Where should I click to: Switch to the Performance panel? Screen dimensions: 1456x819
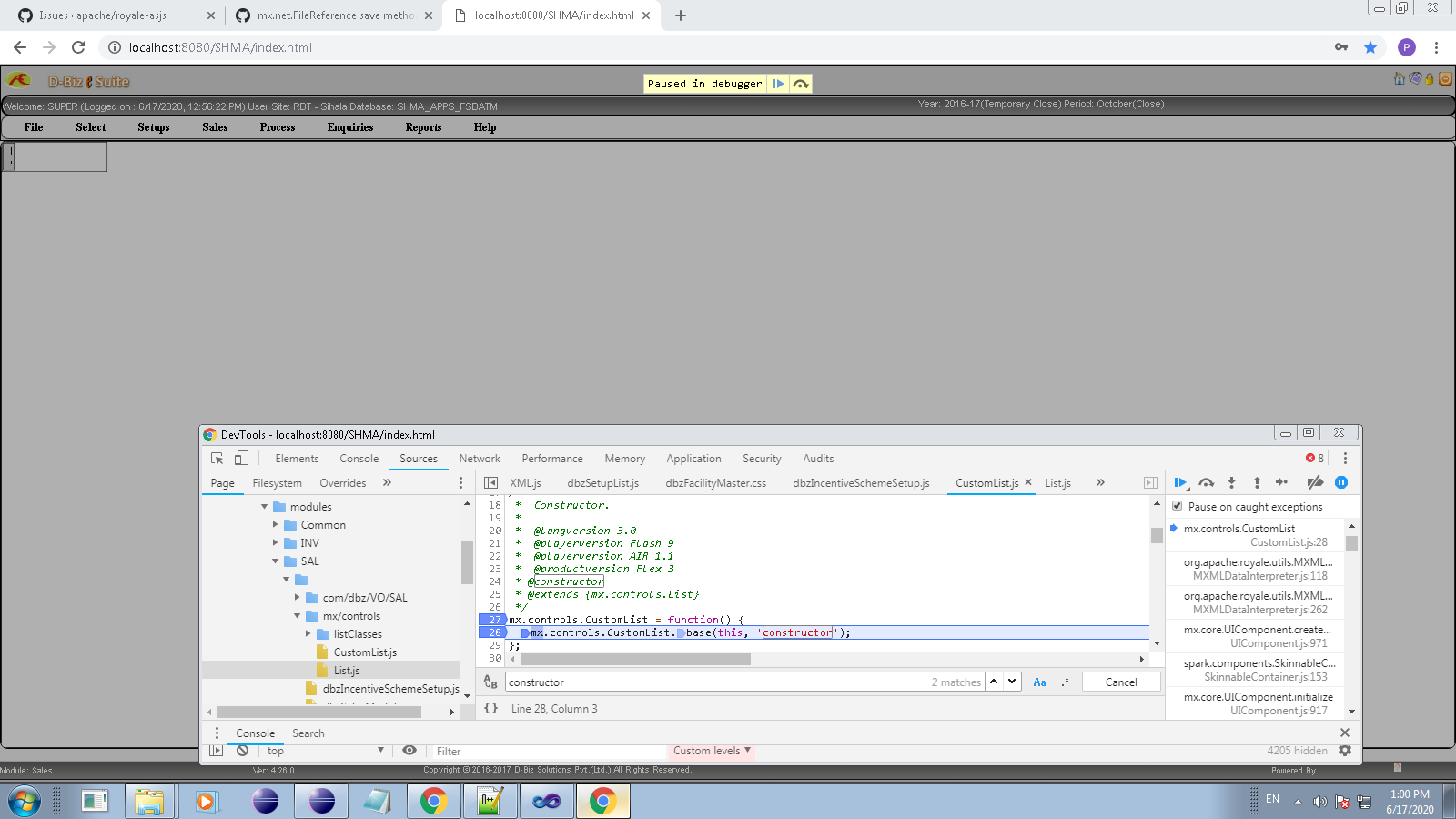coord(552,459)
